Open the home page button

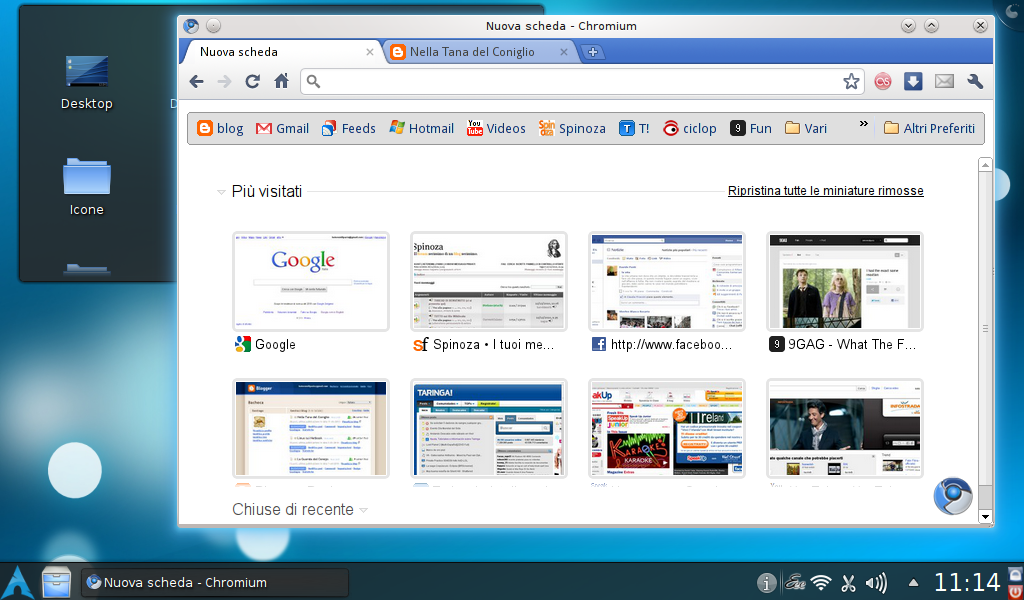[281, 81]
